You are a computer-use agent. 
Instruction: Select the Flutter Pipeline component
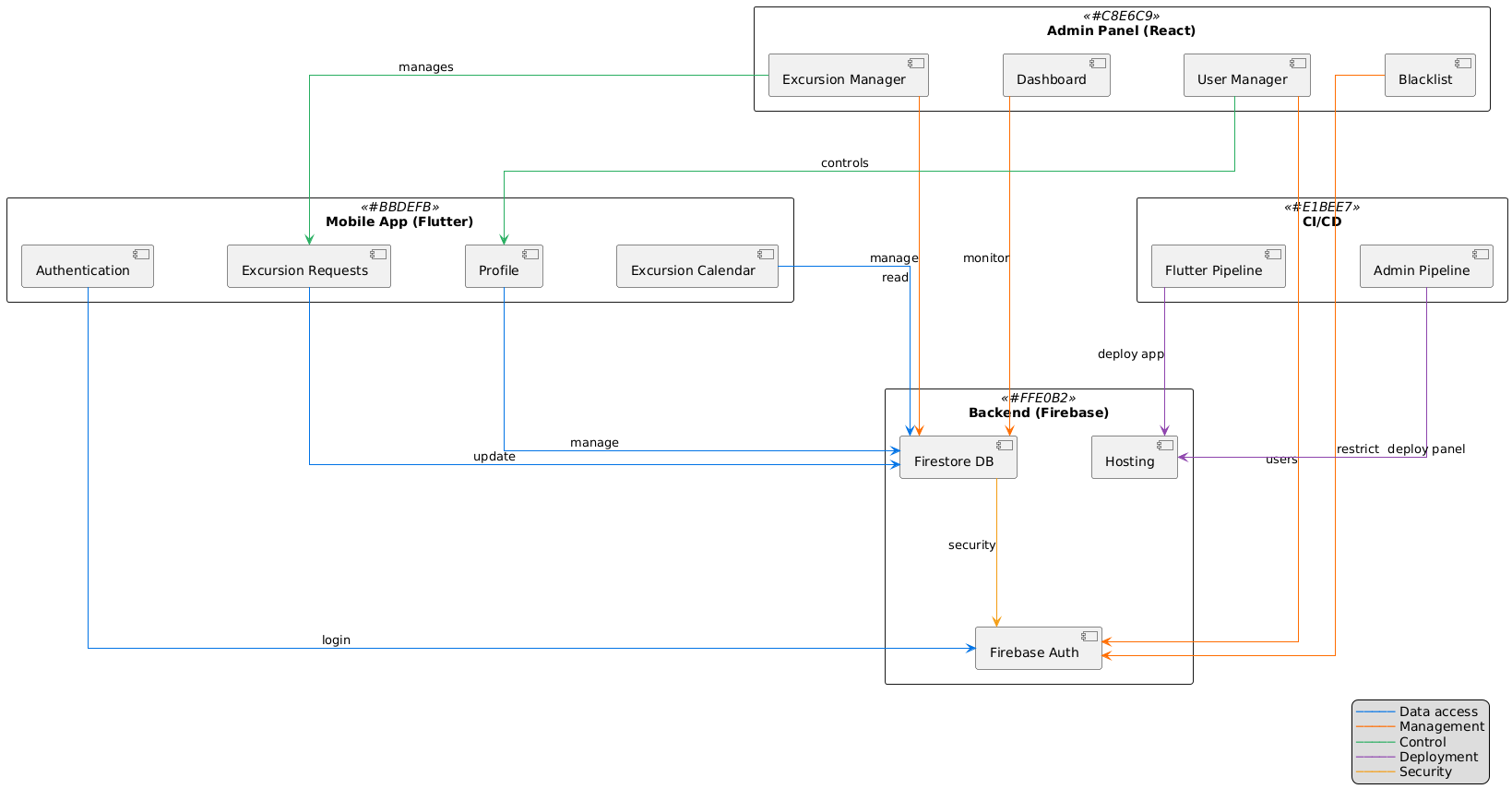1218,266
